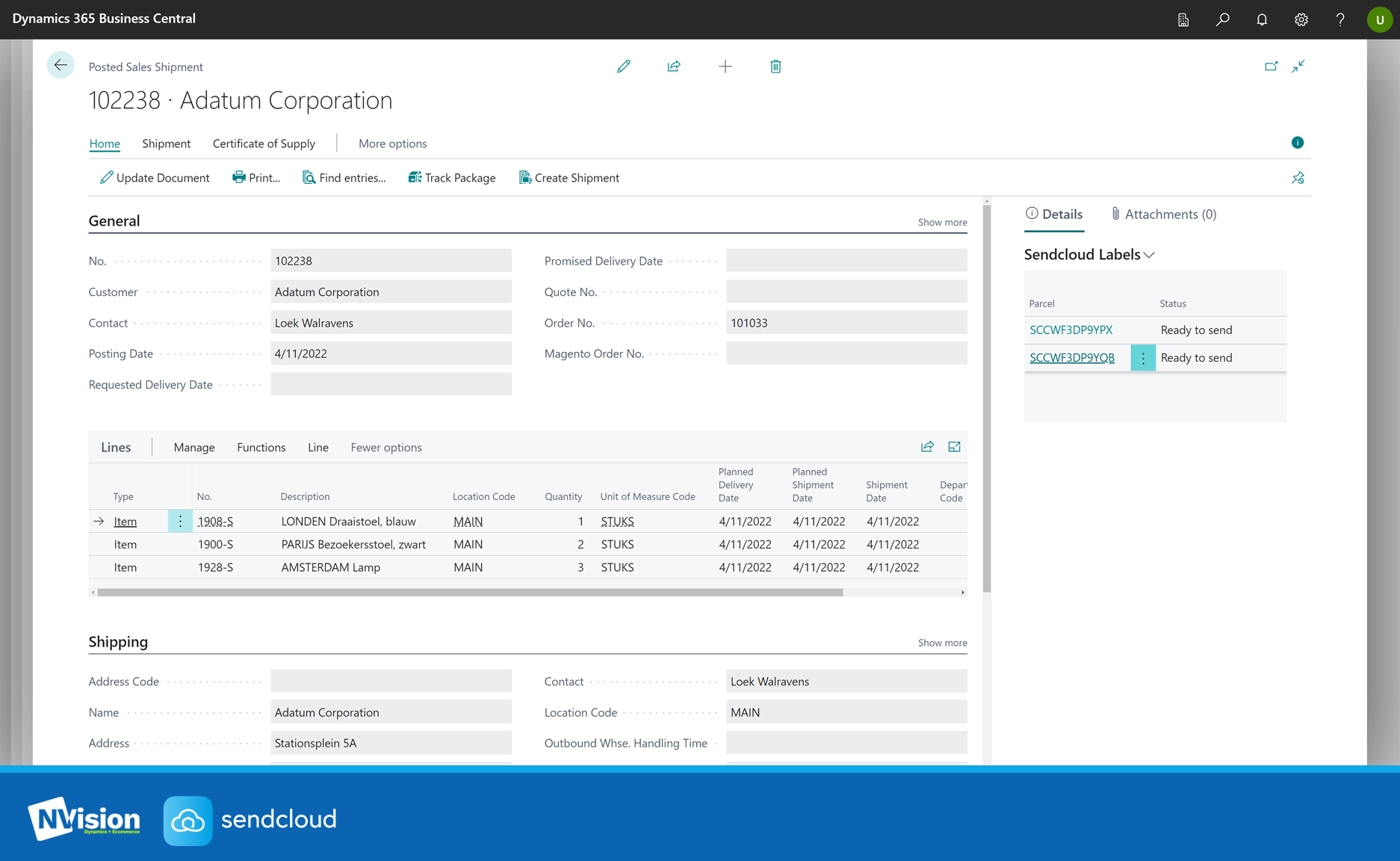Open the search magnifier in top bar

pyautogui.click(x=1222, y=19)
